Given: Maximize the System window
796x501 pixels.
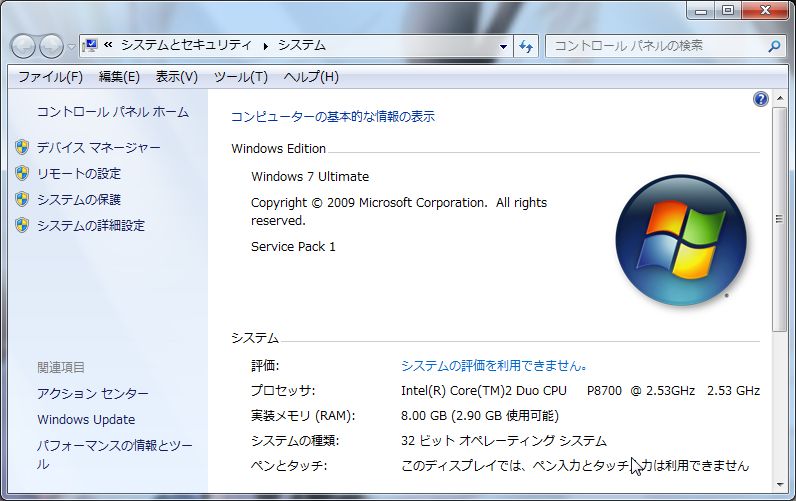Looking at the screenshot, I should 728,10.
